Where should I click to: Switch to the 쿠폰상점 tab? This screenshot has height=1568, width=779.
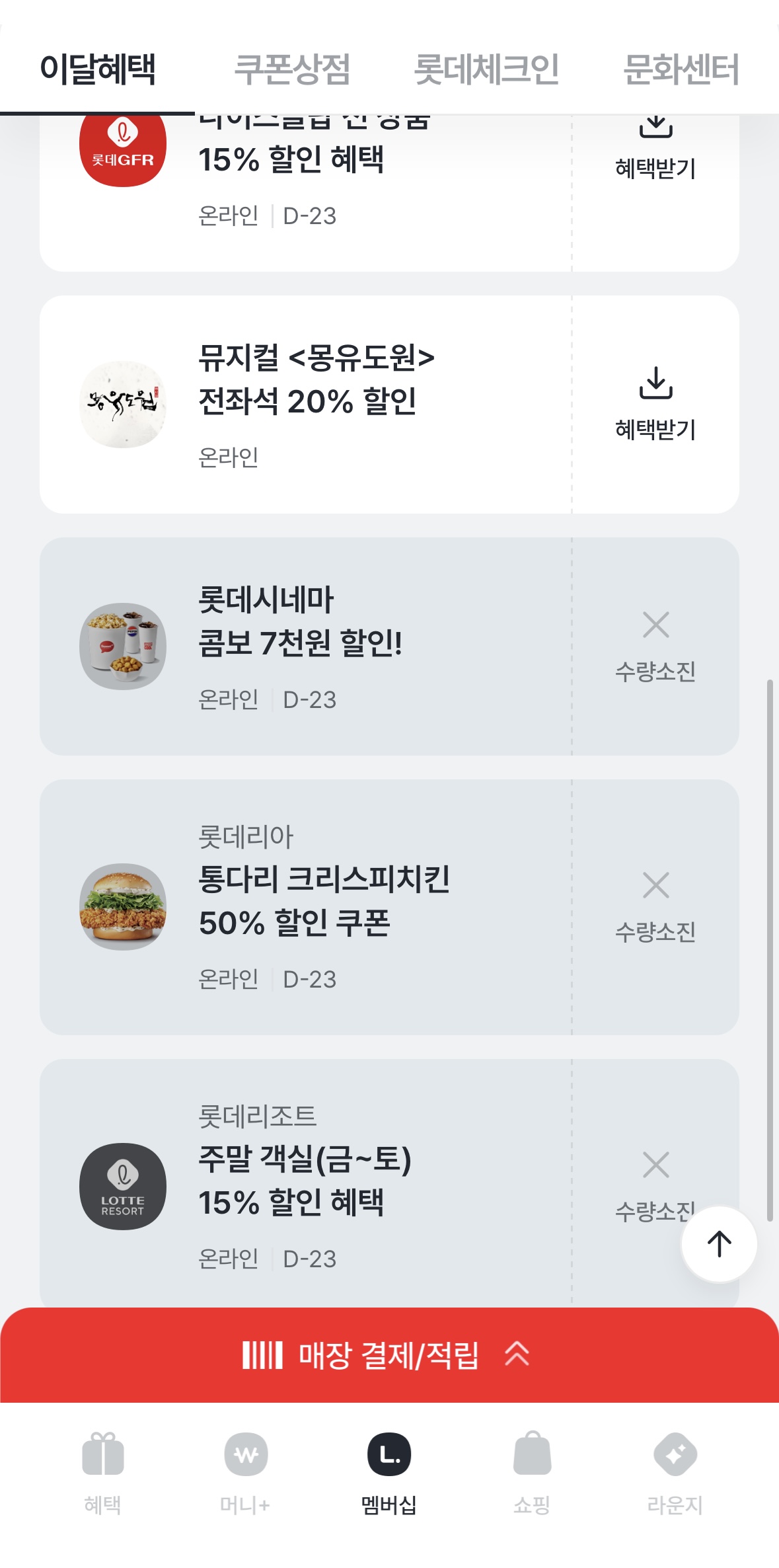(x=292, y=69)
